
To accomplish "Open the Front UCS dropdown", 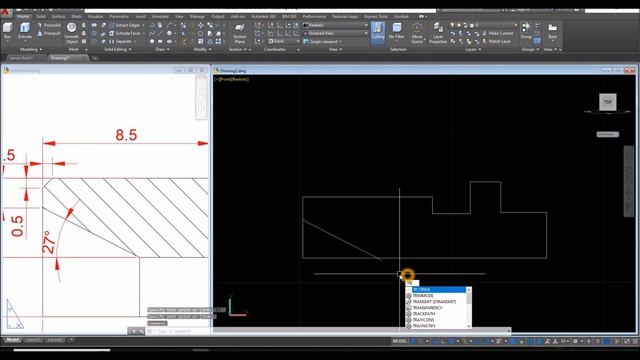I will click(x=284, y=42).
